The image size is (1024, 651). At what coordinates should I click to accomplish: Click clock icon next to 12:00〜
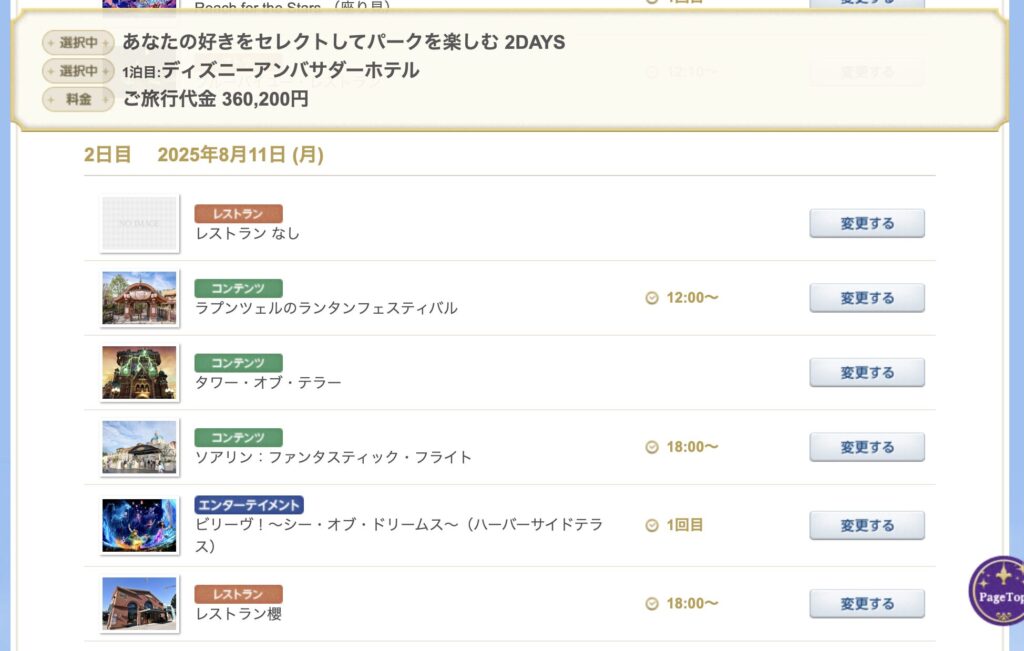point(652,298)
